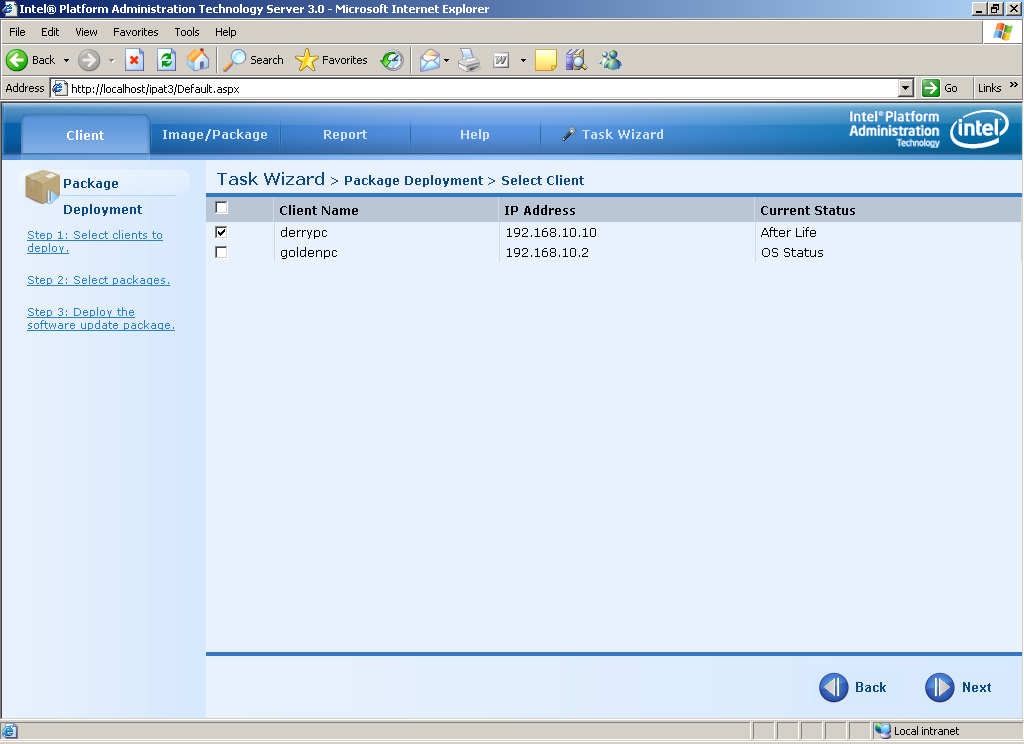1024x744 pixels.
Task: Click the Links toolbar label
Action: [x=989, y=88]
